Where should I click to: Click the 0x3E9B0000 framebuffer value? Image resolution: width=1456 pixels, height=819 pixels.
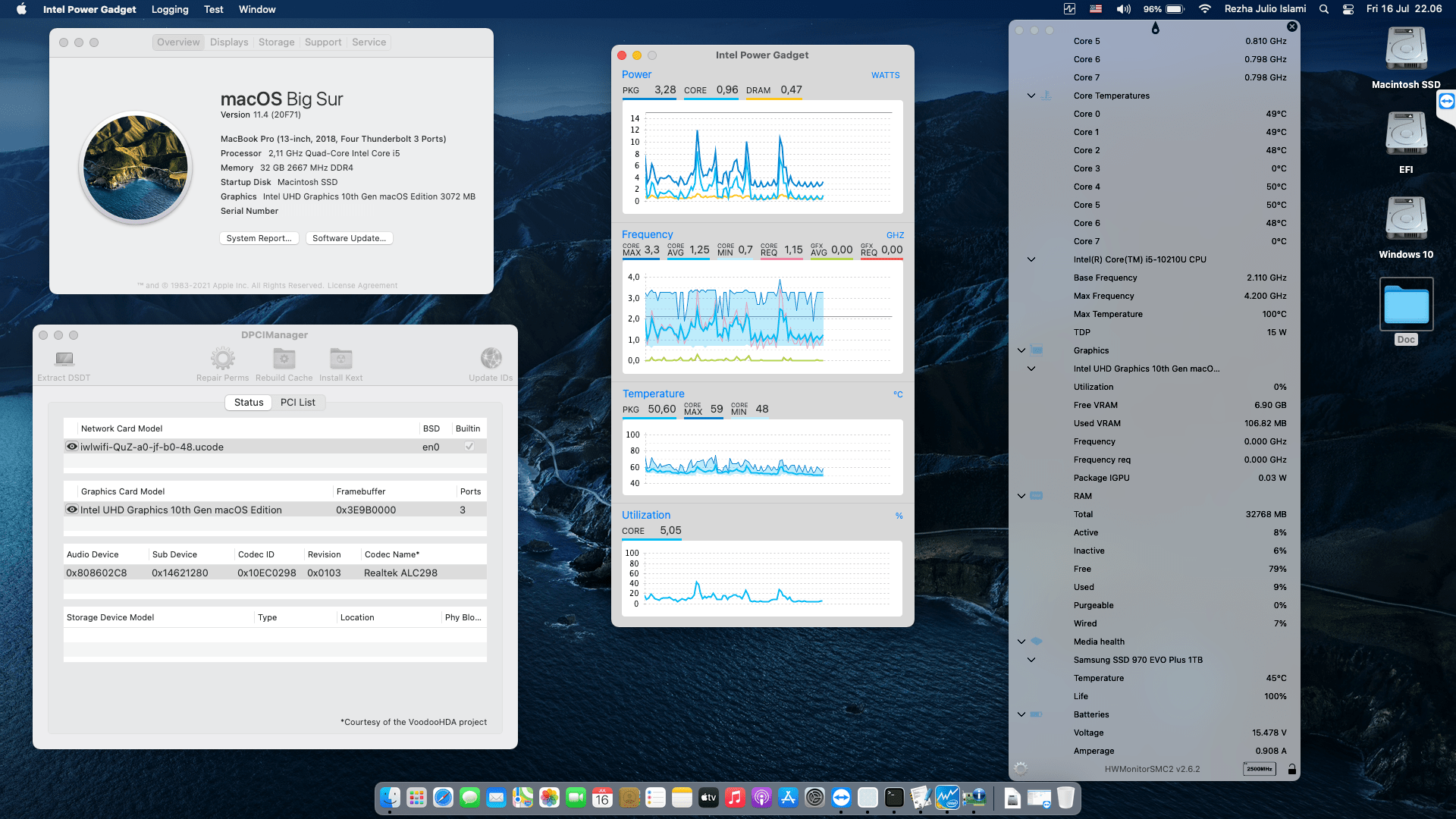coord(366,510)
